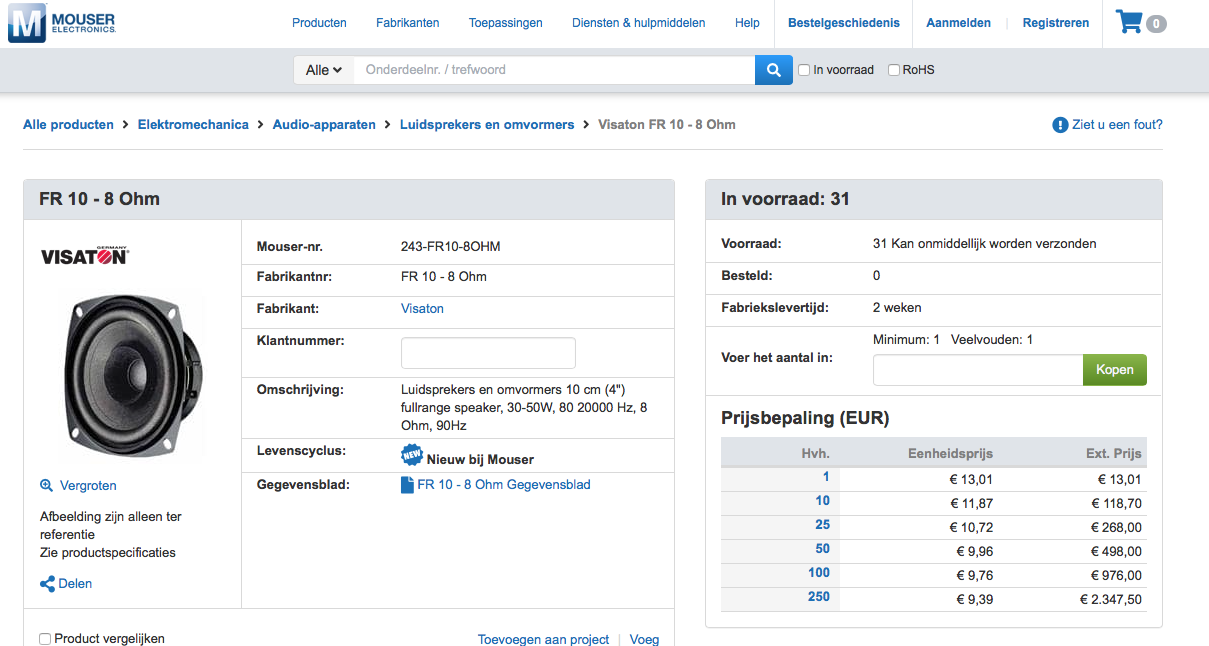Click the Vergroten magnifier icon
The image size is (1209, 646).
coord(46,486)
